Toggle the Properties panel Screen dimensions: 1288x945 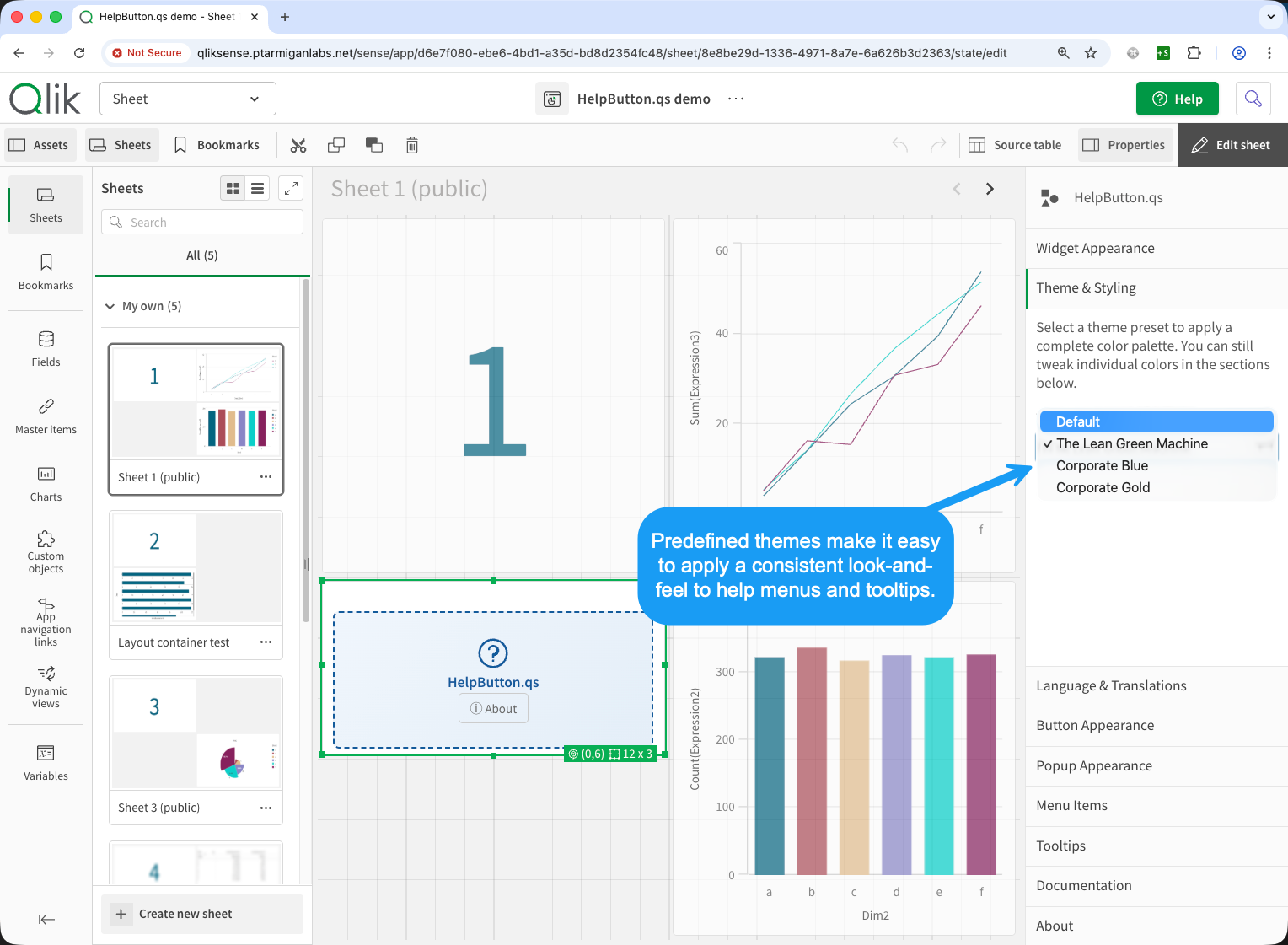[x=1124, y=145]
